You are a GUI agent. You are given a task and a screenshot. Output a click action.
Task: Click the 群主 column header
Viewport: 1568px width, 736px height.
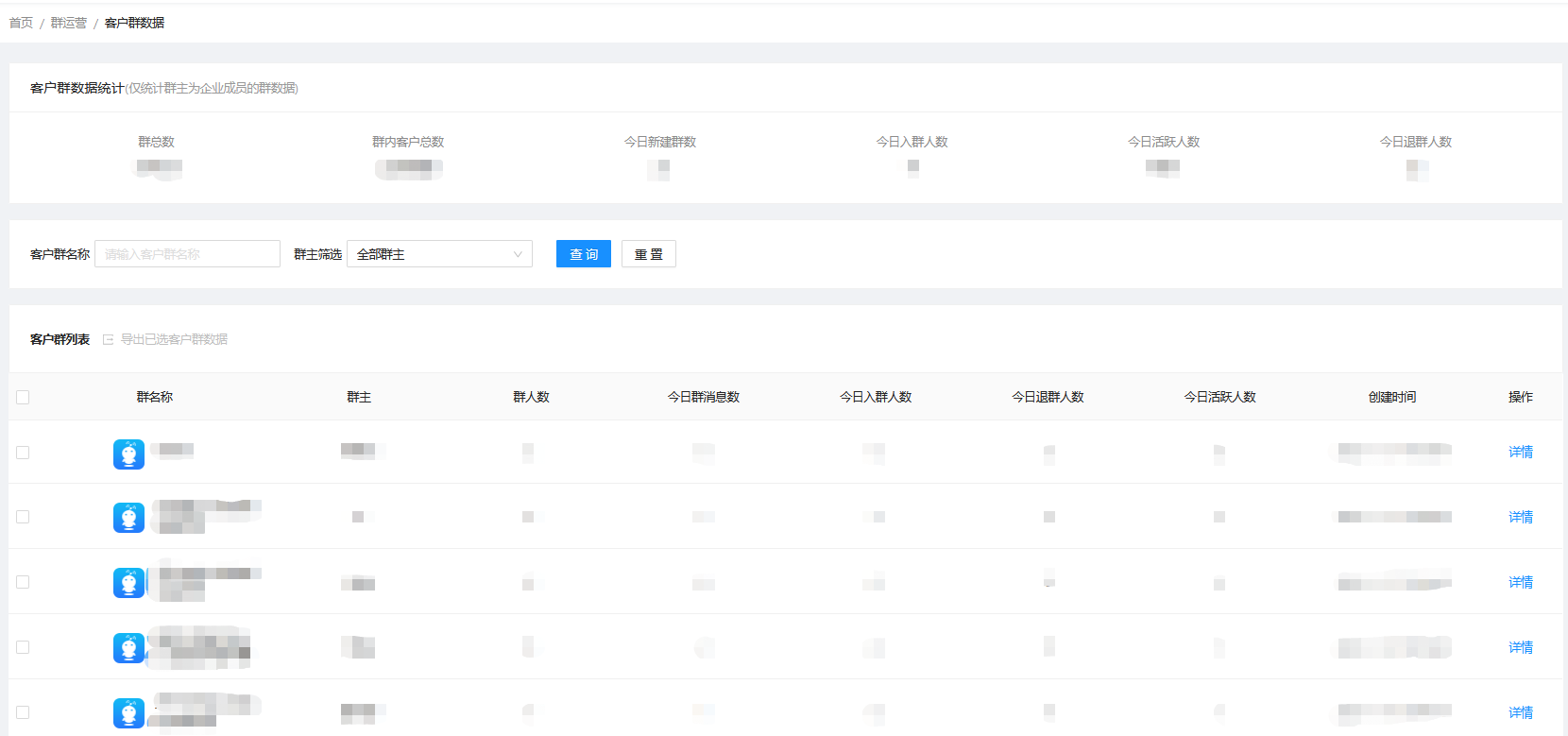point(359,397)
